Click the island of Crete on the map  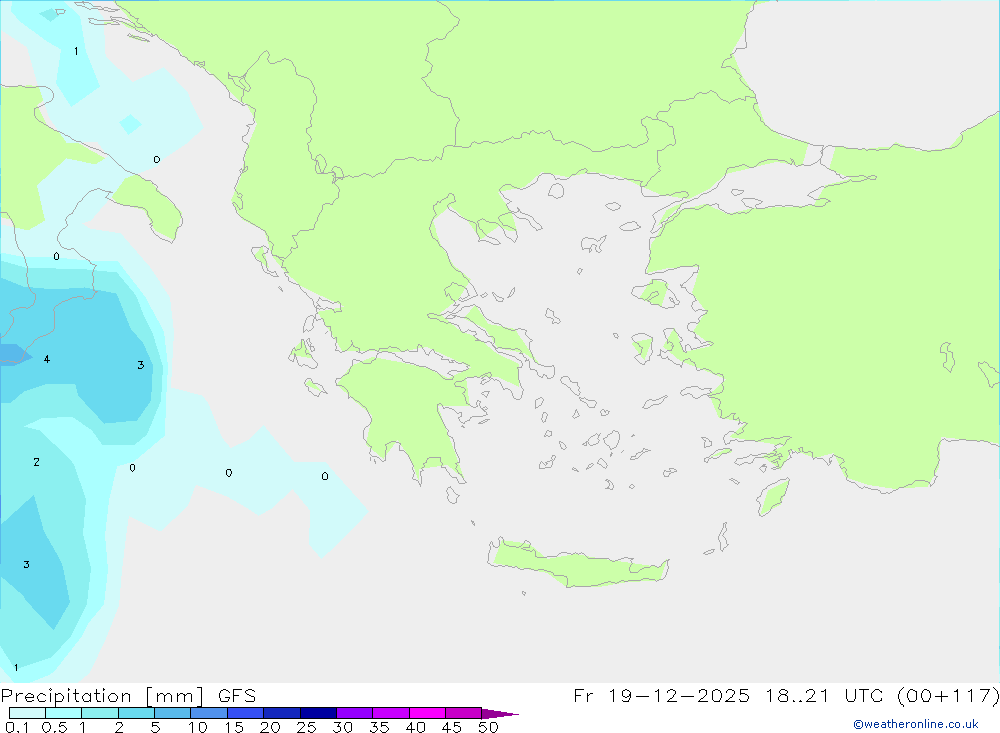pos(579,564)
